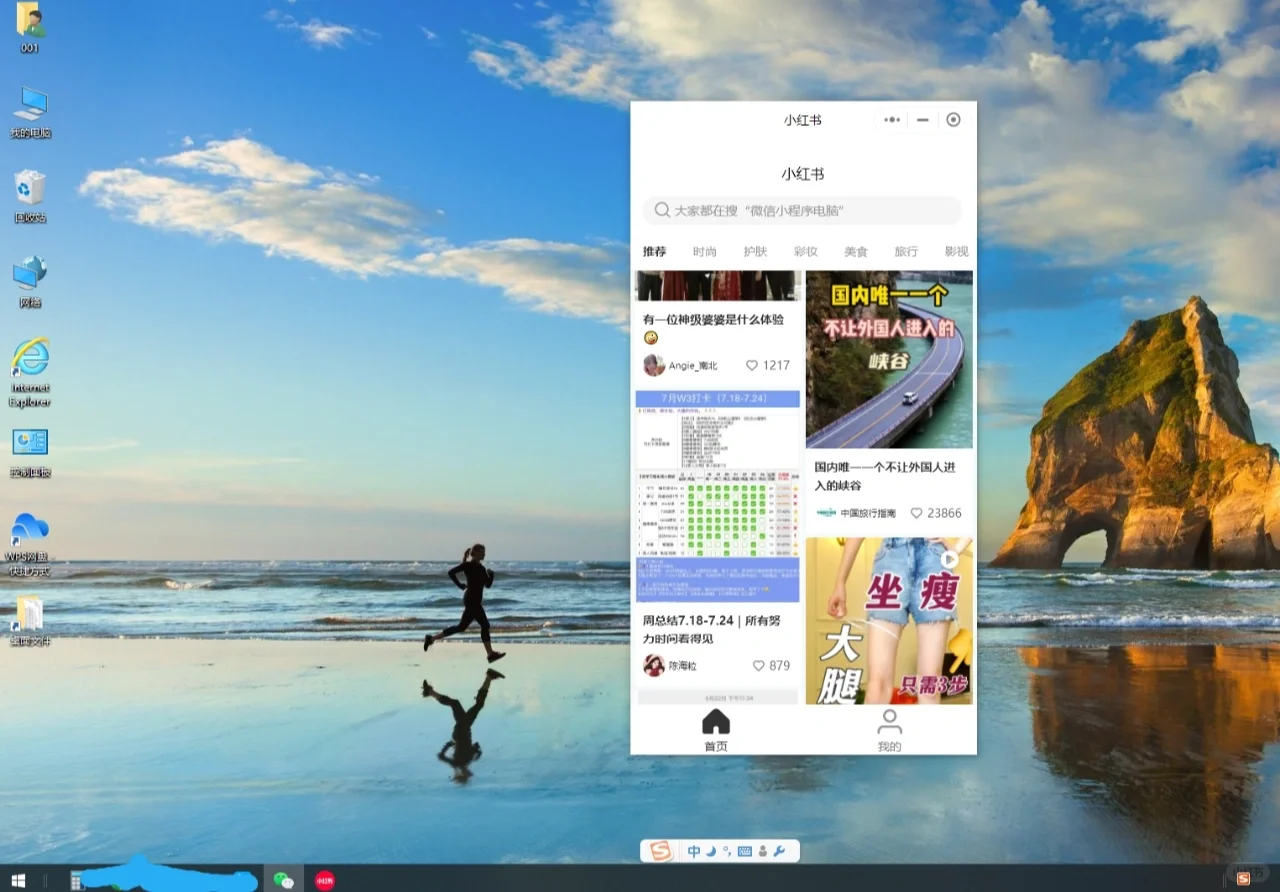Click author name Angie_南北
Image resolution: width=1280 pixels, height=892 pixels.
pos(694,366)
